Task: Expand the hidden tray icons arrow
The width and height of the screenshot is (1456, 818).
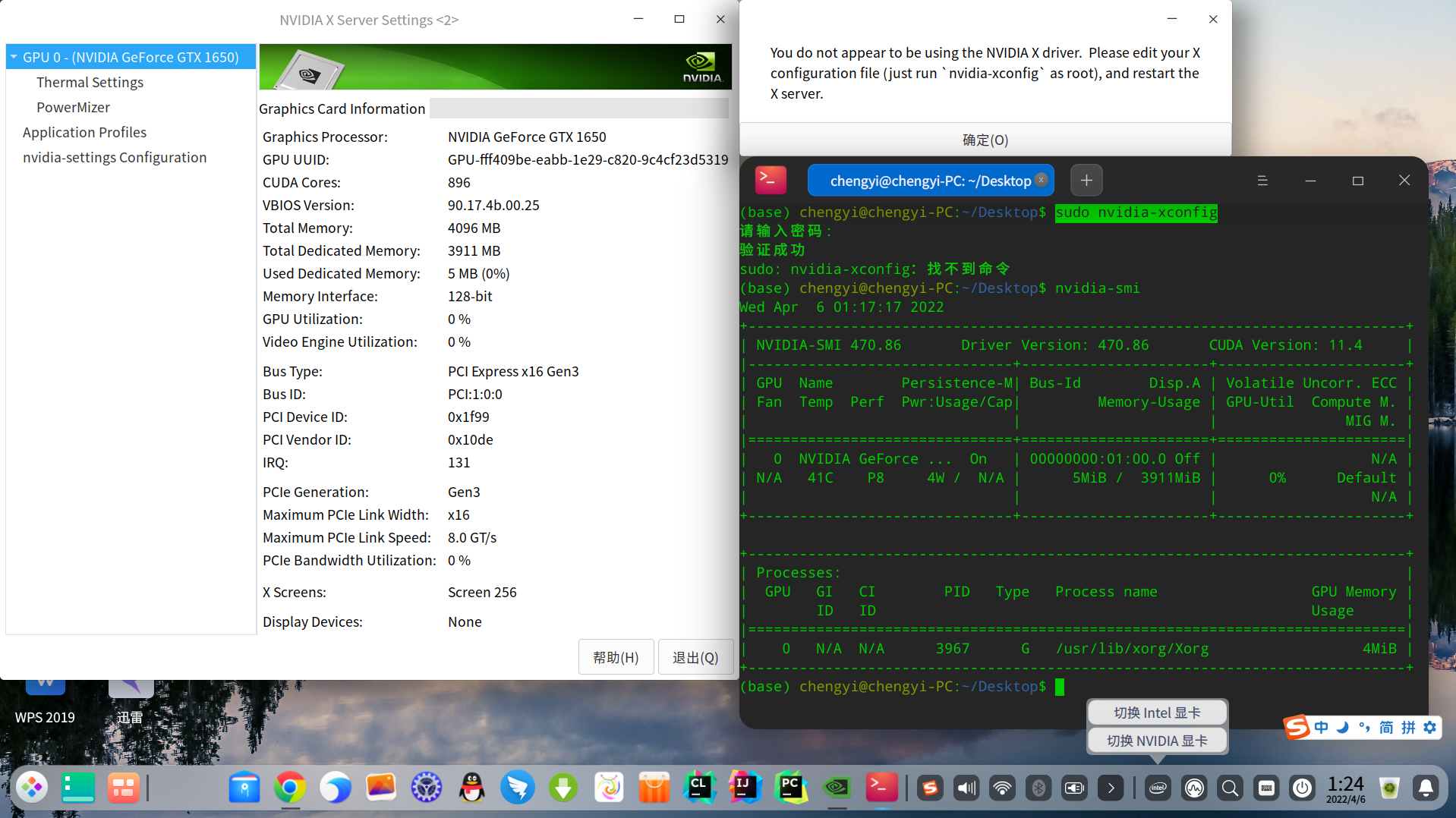Action: [x=1111, y=788]
